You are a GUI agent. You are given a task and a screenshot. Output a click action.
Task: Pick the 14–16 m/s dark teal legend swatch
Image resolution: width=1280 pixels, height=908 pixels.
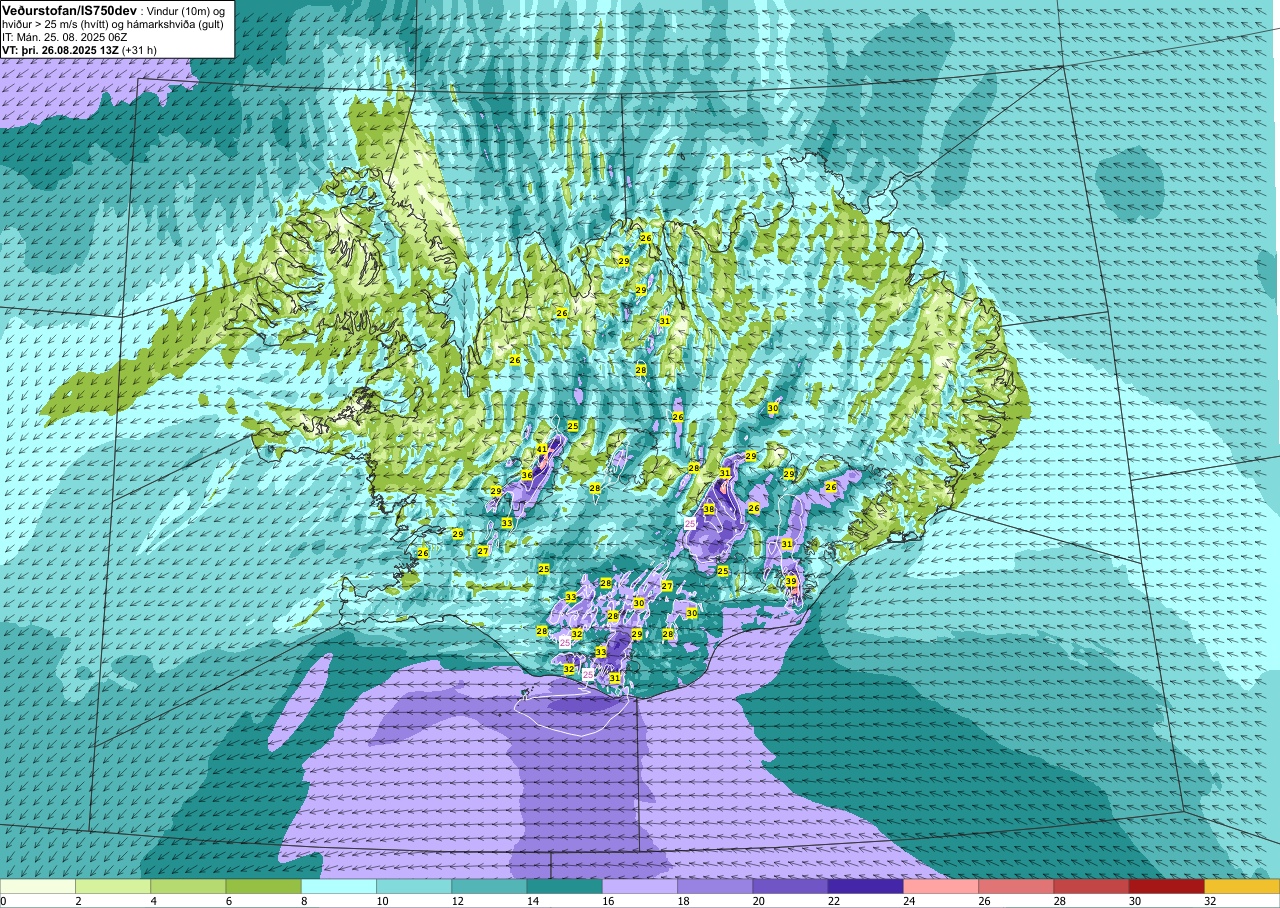click(x=565, y=886)
